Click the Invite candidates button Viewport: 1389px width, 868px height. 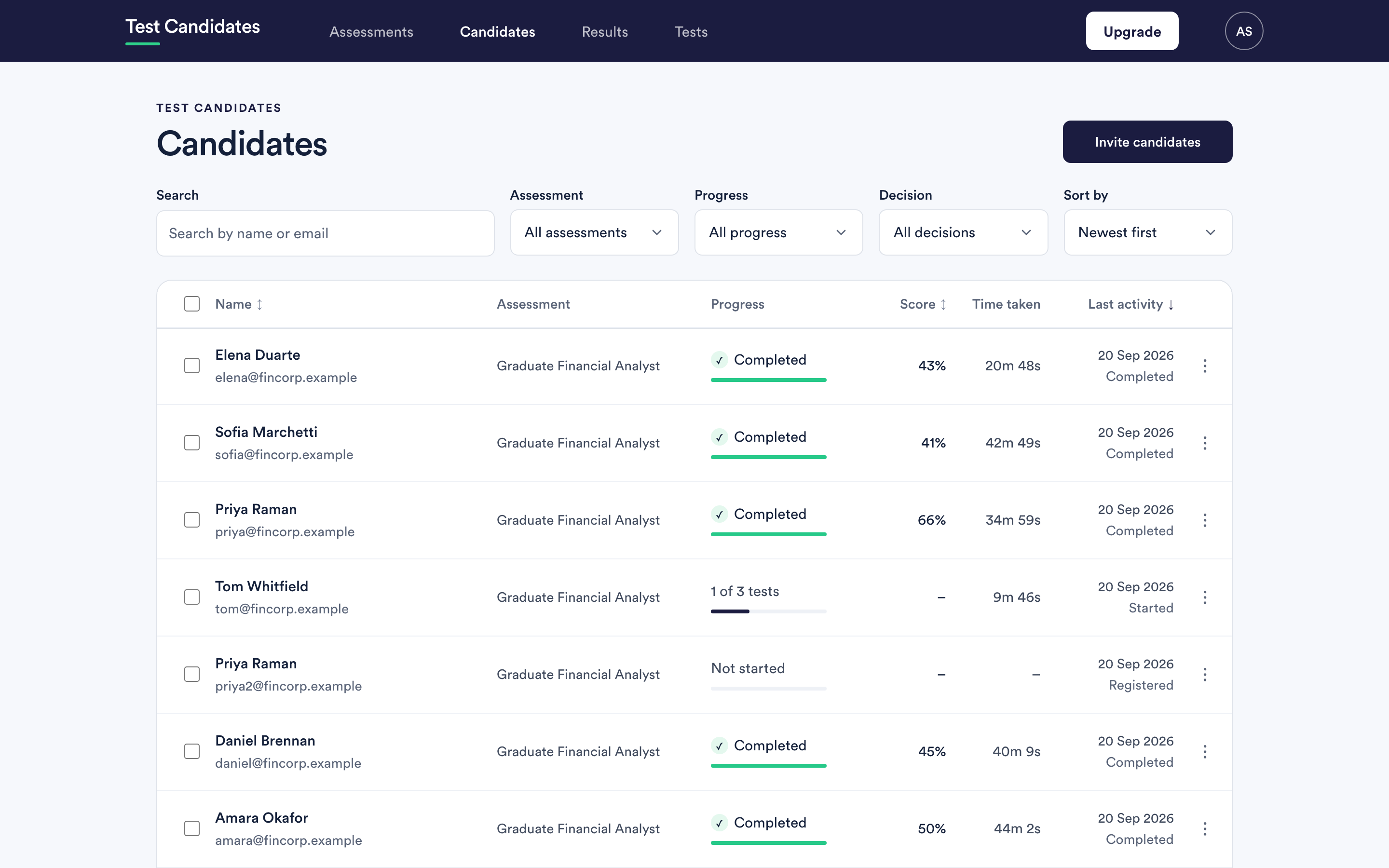pyautogui.click(x=1147, y=142)
